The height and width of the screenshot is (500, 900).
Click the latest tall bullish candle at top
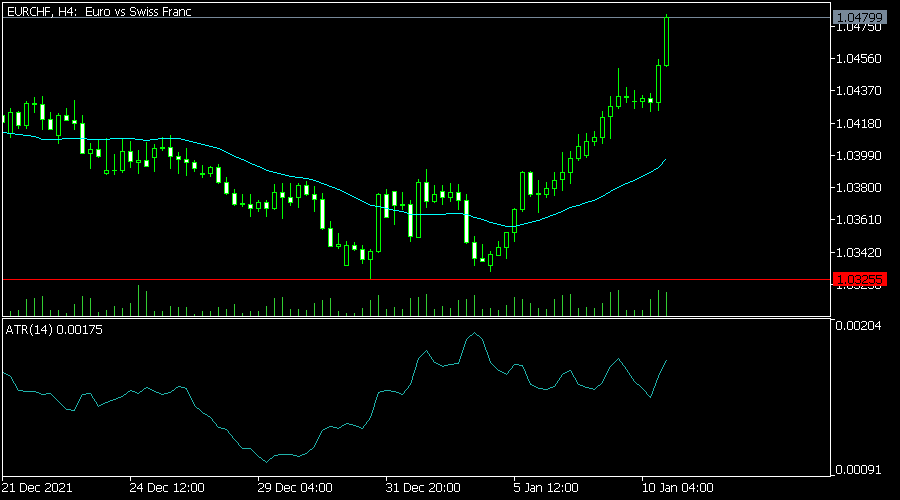coord(666,41)
